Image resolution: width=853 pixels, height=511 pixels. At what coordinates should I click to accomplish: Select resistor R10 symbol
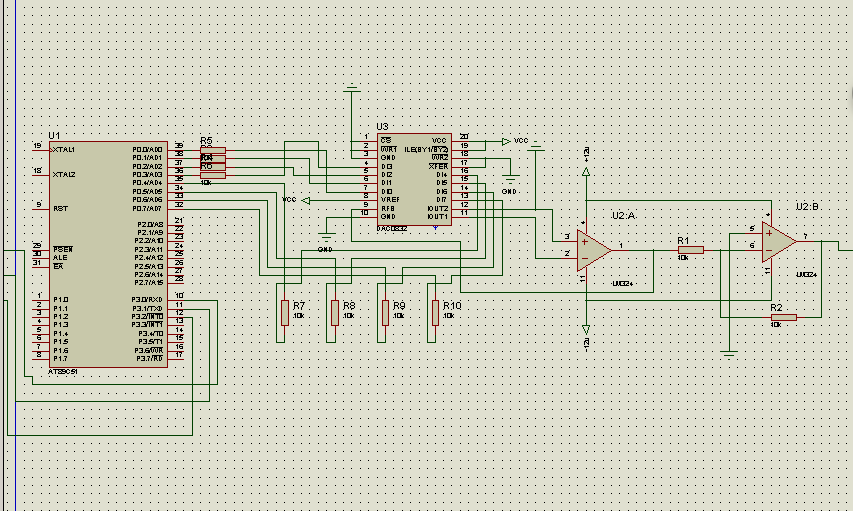click(x=435, y=313)
